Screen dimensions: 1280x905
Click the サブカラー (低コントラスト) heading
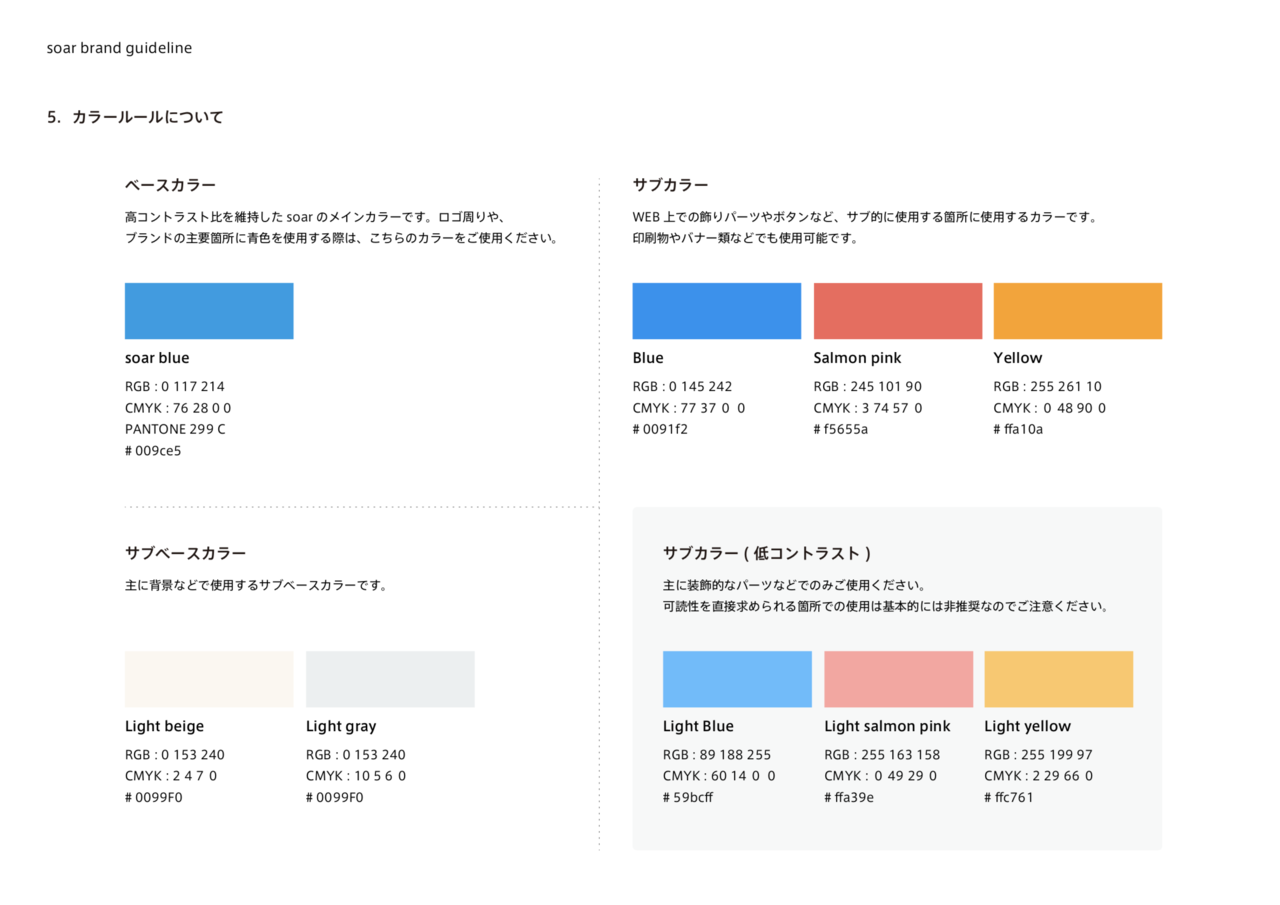[766, 553]
